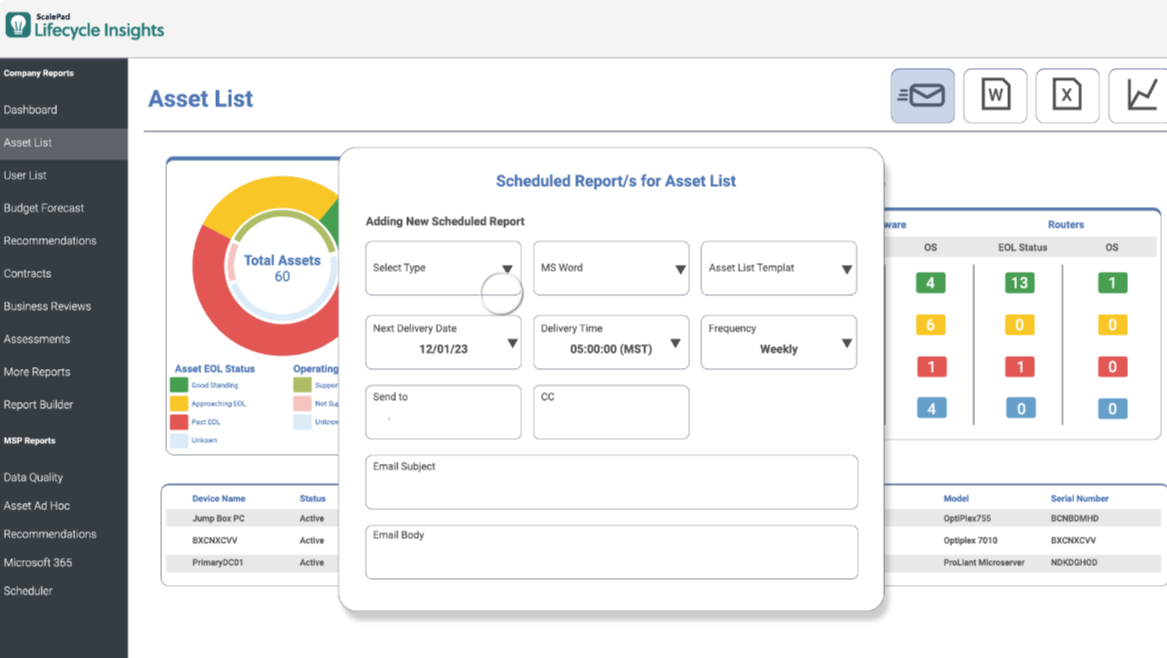Click the ScalePad Lifecycle Insights logo
The image size is (1167, 658).
pyautogui.click(x=85, y=26)
